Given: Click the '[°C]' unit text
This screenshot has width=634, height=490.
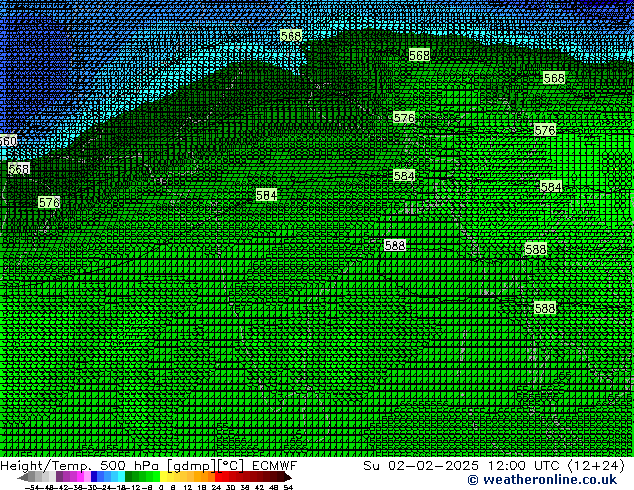Looking at the screenshot, I should coord(231,466).
